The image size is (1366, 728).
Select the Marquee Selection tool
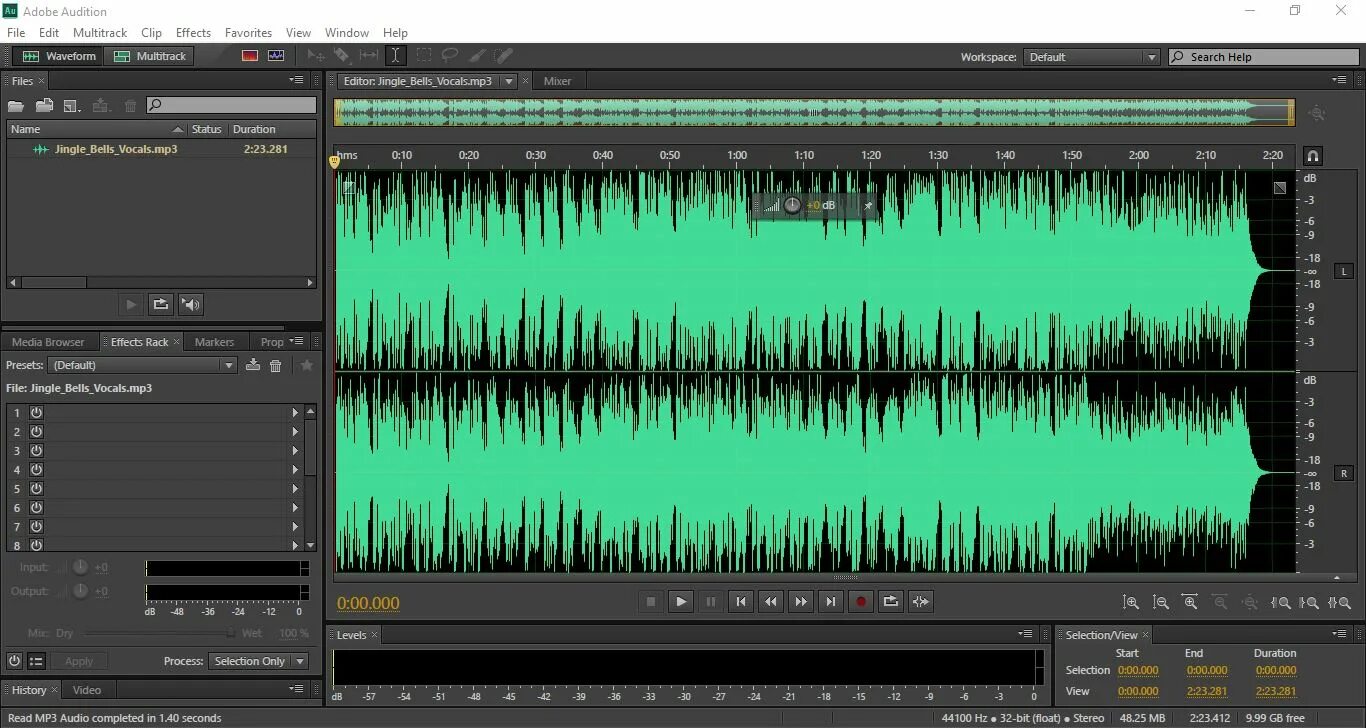(x=424, y=55)
